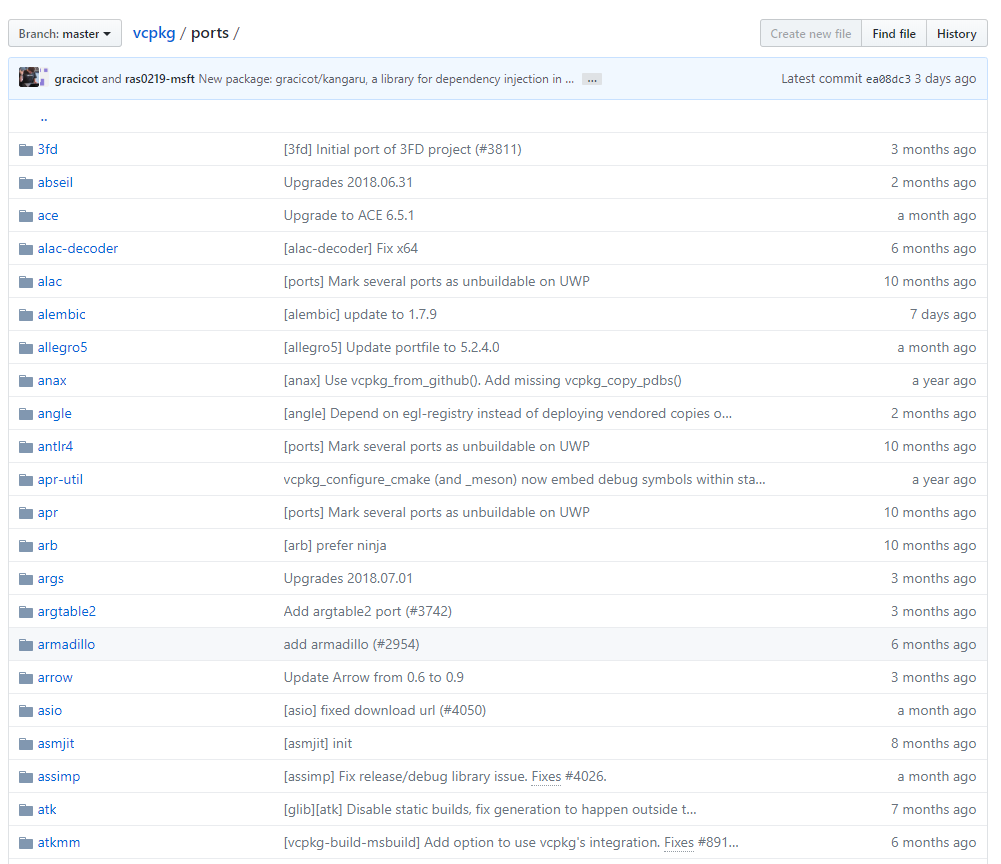
Task: Click the folder icon beside arrow
Action: pos(26,678)
